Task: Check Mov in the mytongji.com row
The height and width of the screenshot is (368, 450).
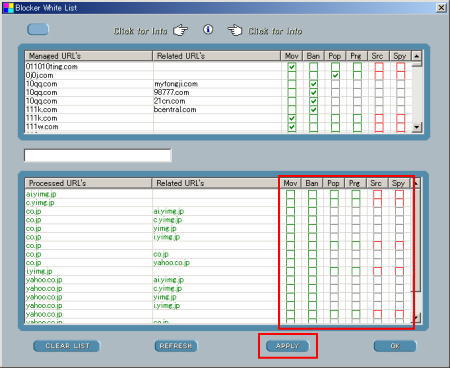Action: tap(292, 84)
